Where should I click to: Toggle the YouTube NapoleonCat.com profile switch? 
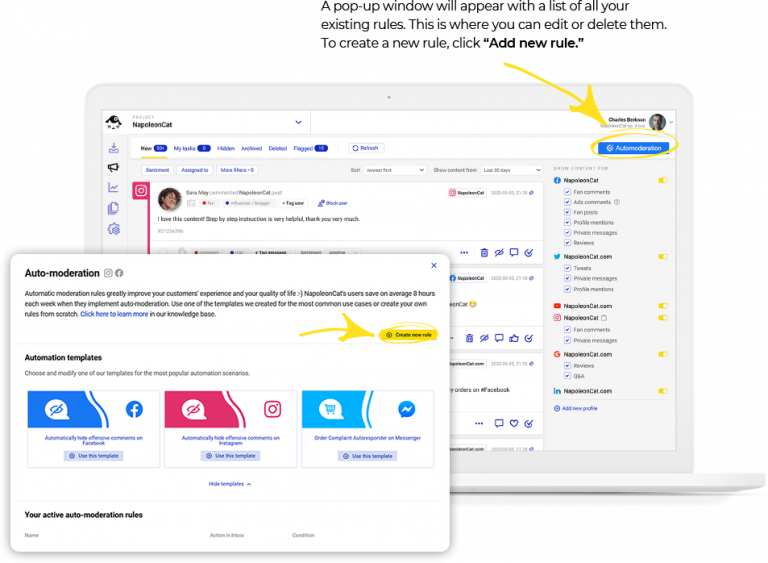(663, 306)
